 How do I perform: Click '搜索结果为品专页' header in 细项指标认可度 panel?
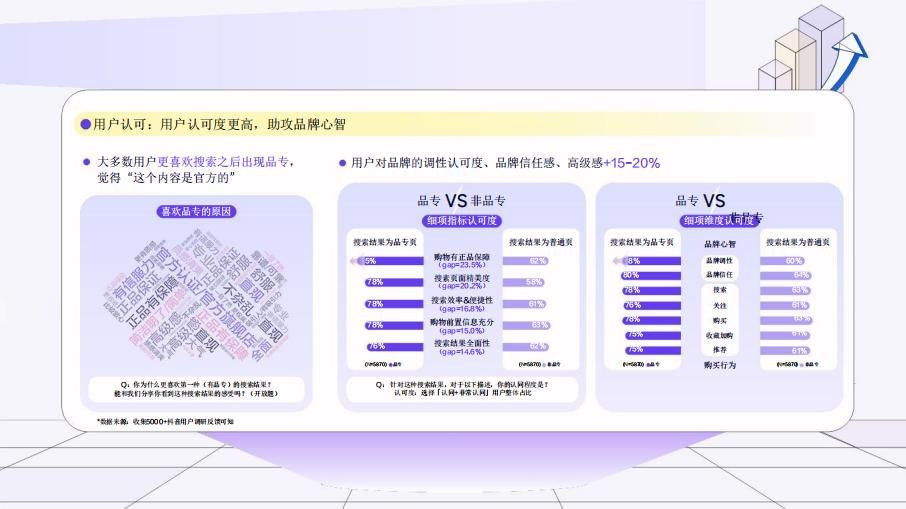point(385,242)
